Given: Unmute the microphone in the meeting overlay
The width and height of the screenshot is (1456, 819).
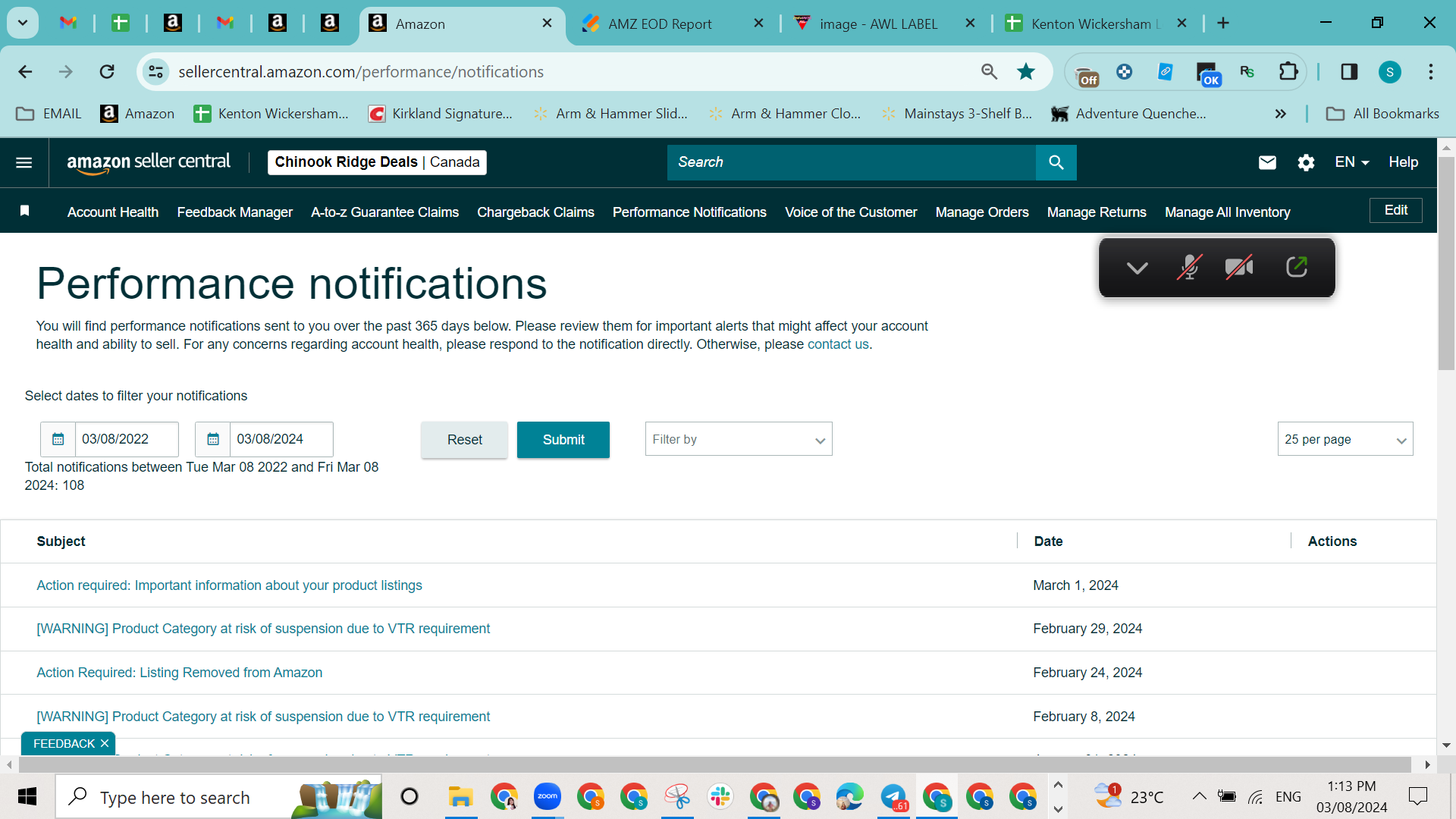Looking at the screenshot, I should (x=1189, y=267).
